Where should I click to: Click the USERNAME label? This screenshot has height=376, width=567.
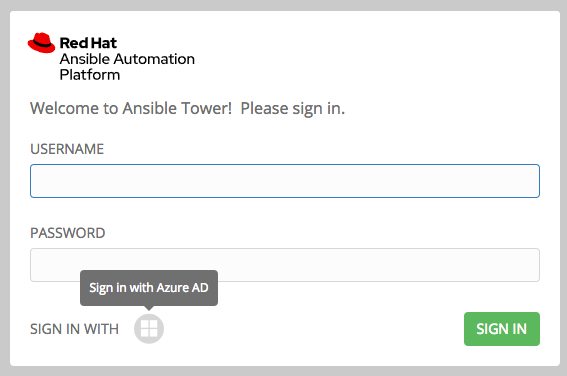point(67,149)
